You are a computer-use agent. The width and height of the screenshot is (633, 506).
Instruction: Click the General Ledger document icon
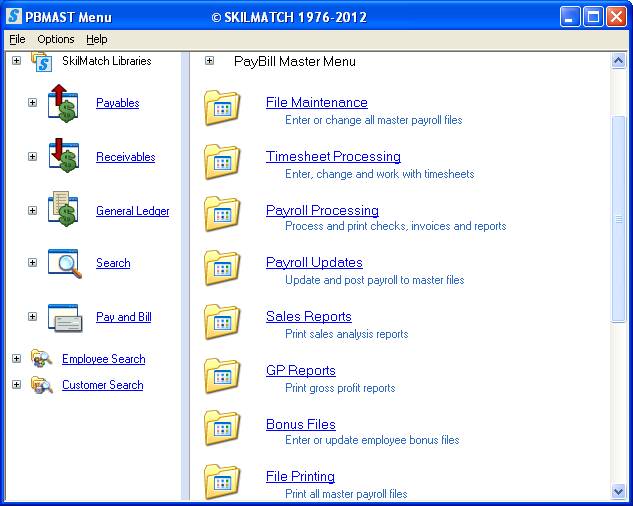coord(63,209)
